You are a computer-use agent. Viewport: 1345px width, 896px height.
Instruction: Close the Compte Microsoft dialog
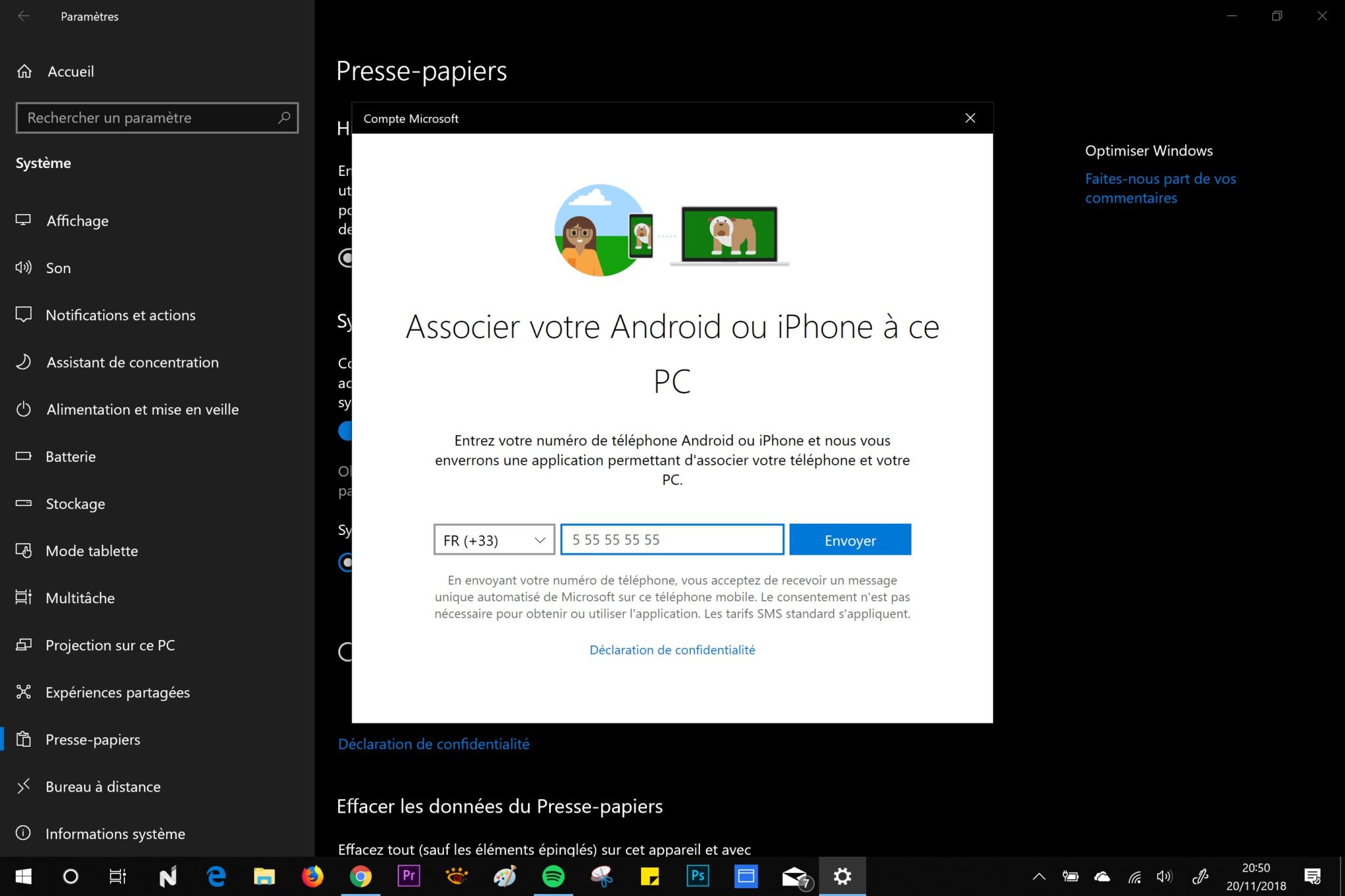pos(970,118)
